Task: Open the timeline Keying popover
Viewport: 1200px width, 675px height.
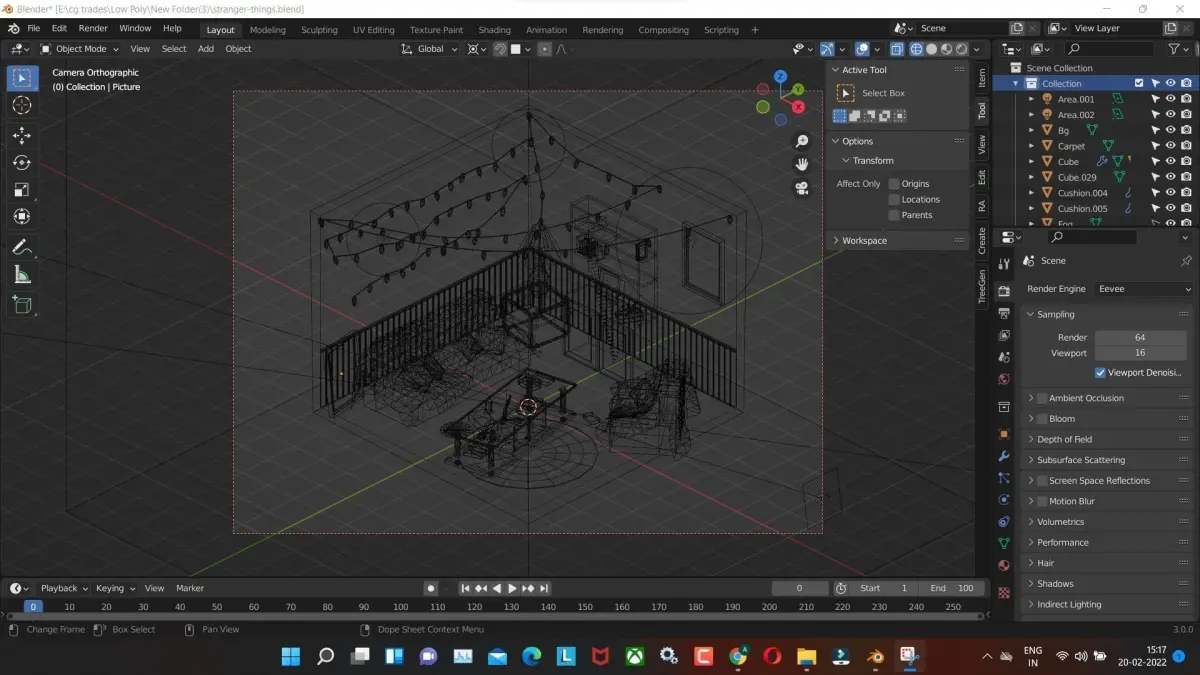Action: [115, 589]
